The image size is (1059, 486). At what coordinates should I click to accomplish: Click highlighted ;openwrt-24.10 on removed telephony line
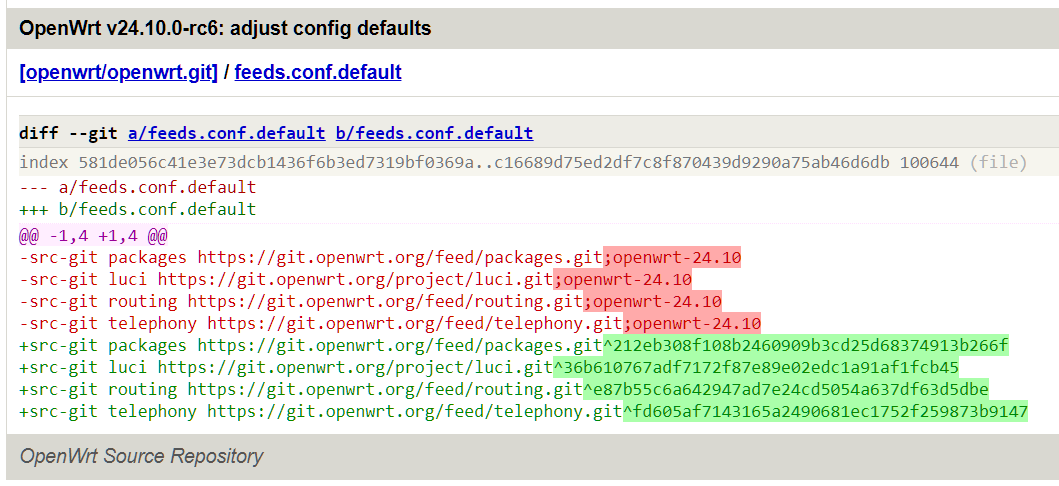692,323
